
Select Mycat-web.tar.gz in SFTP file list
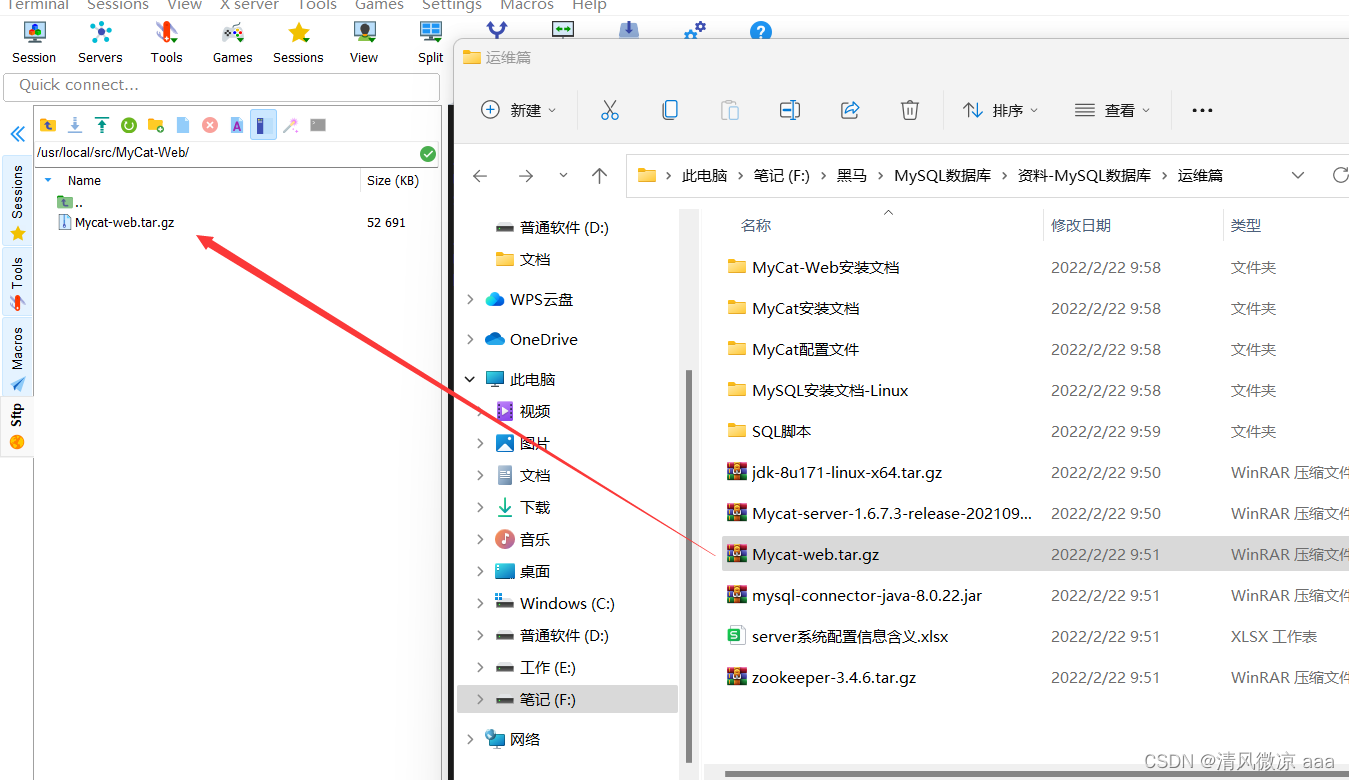tap(124, 223)
